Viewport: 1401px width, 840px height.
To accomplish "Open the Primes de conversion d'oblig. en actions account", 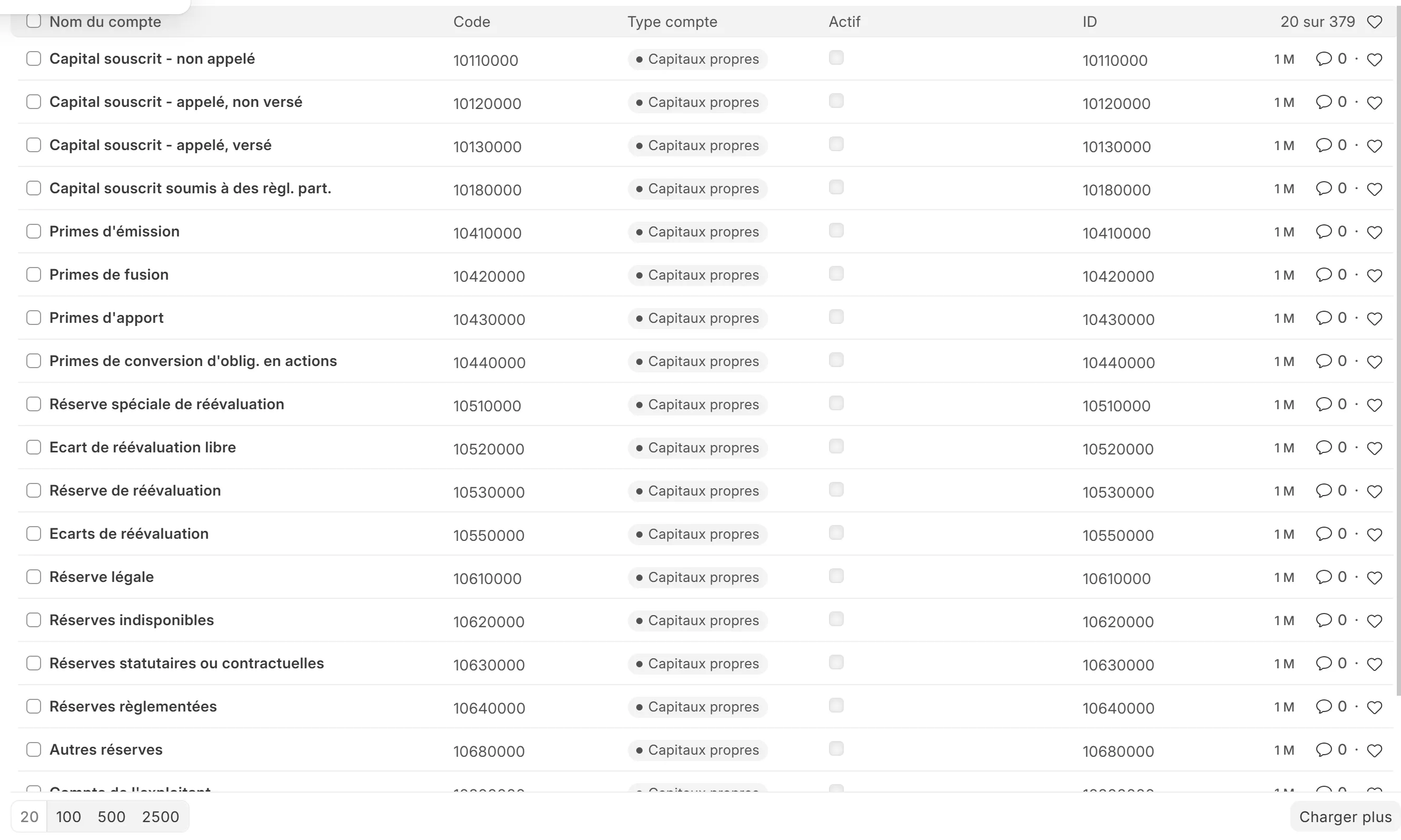I will (193, 361).
